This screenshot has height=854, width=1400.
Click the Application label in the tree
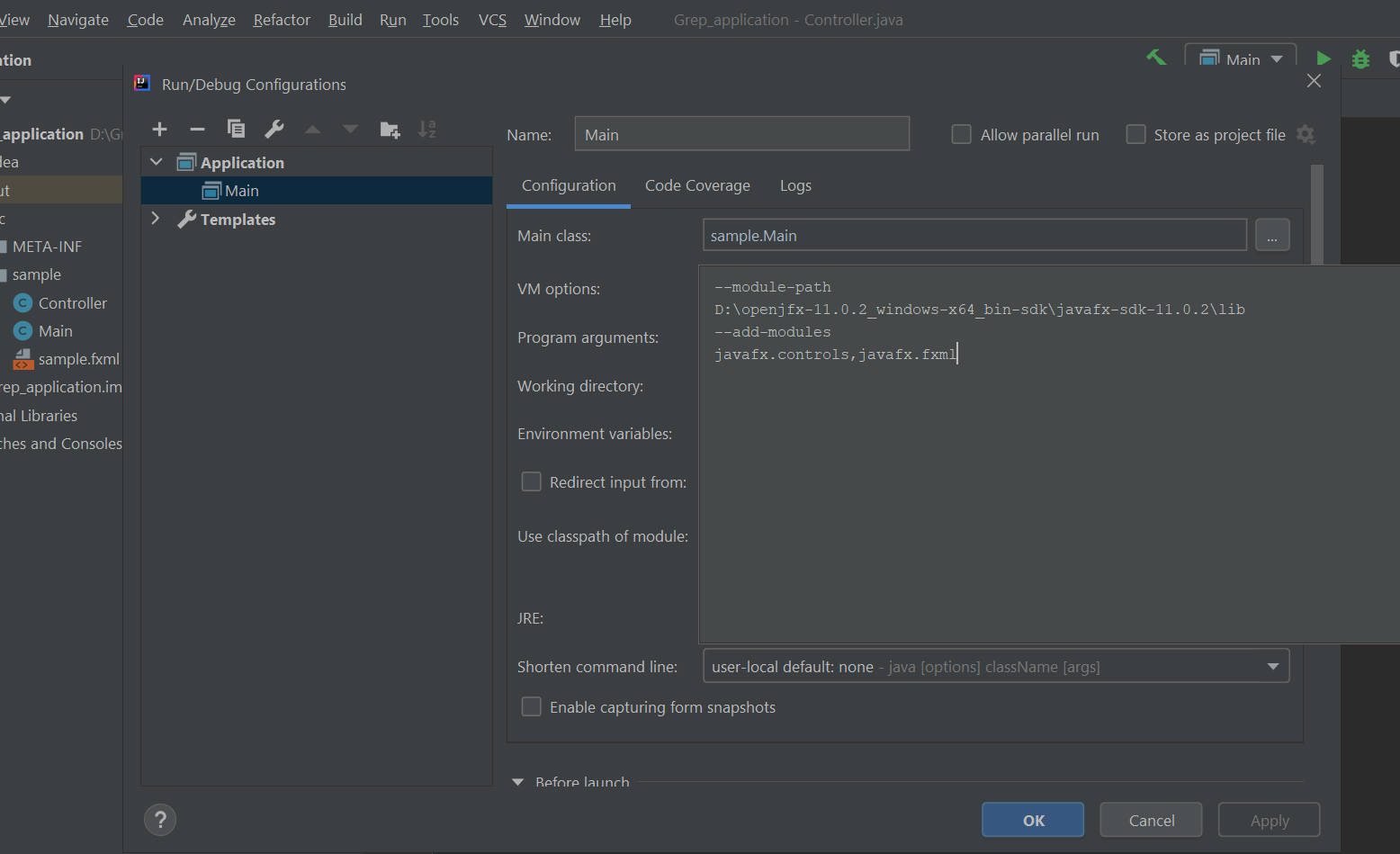point(242,163)
